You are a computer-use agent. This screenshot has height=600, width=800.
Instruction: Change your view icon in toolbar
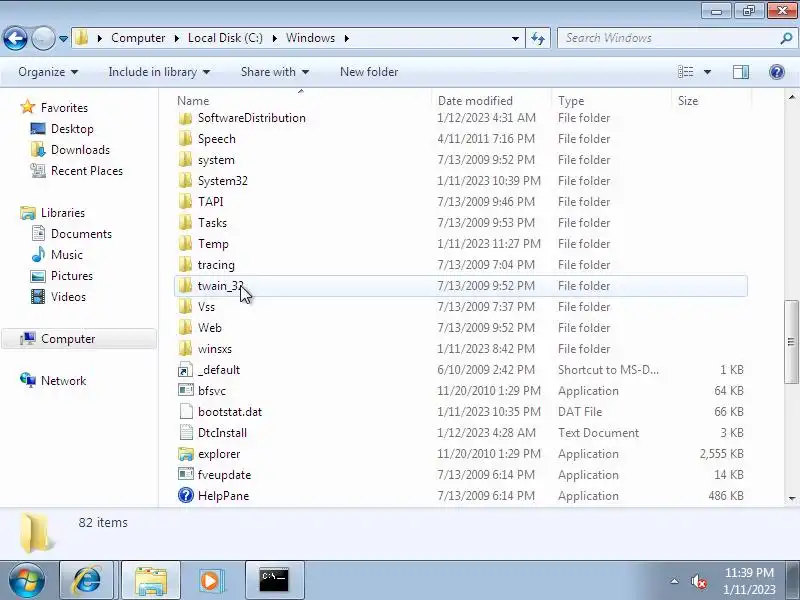685,72
